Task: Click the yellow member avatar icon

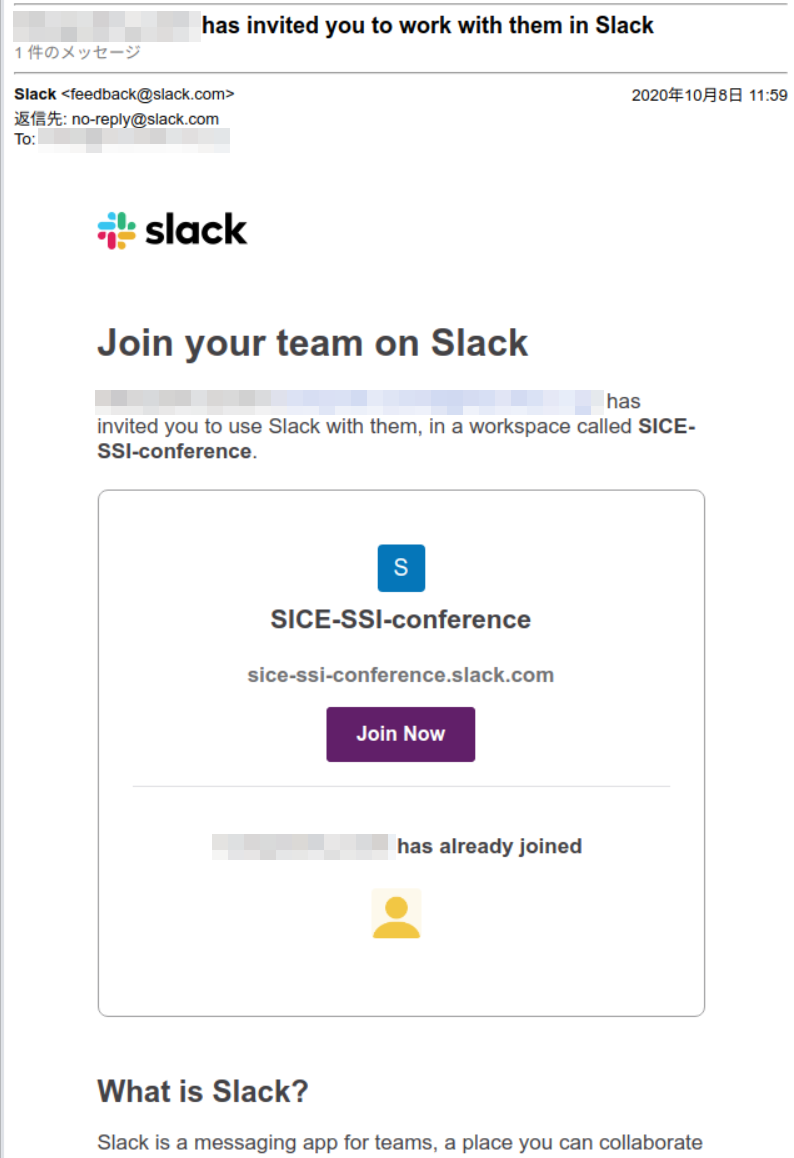Action: click(x=396, y=914)
